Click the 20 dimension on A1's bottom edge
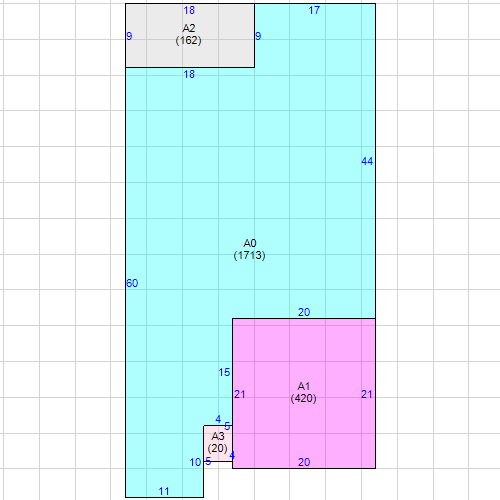Image resolution: width=500 pixels, height=500 pixels. coord(304,462)
